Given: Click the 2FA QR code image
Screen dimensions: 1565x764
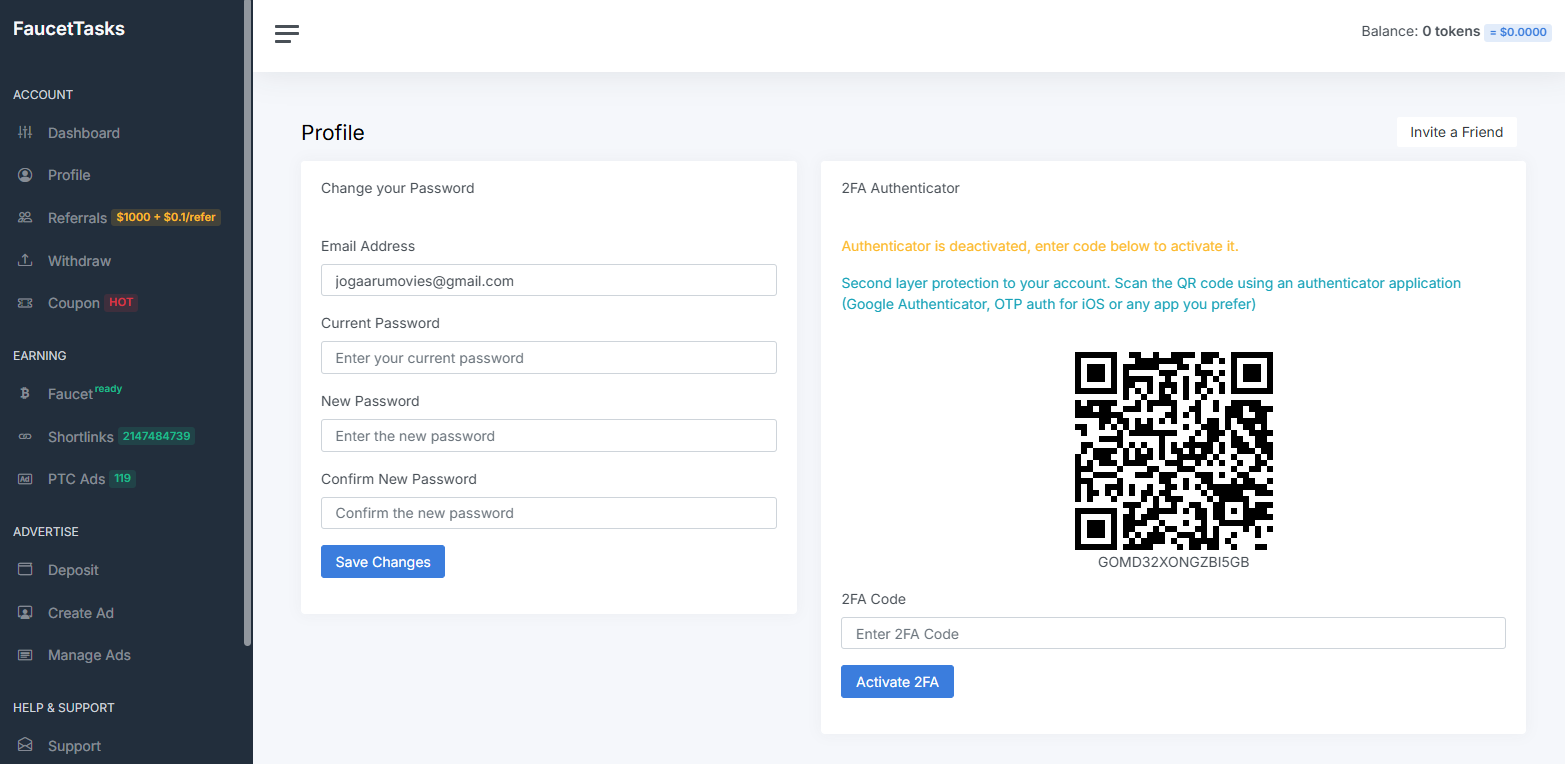Looking at the screenshot, I should (1173, 451).
